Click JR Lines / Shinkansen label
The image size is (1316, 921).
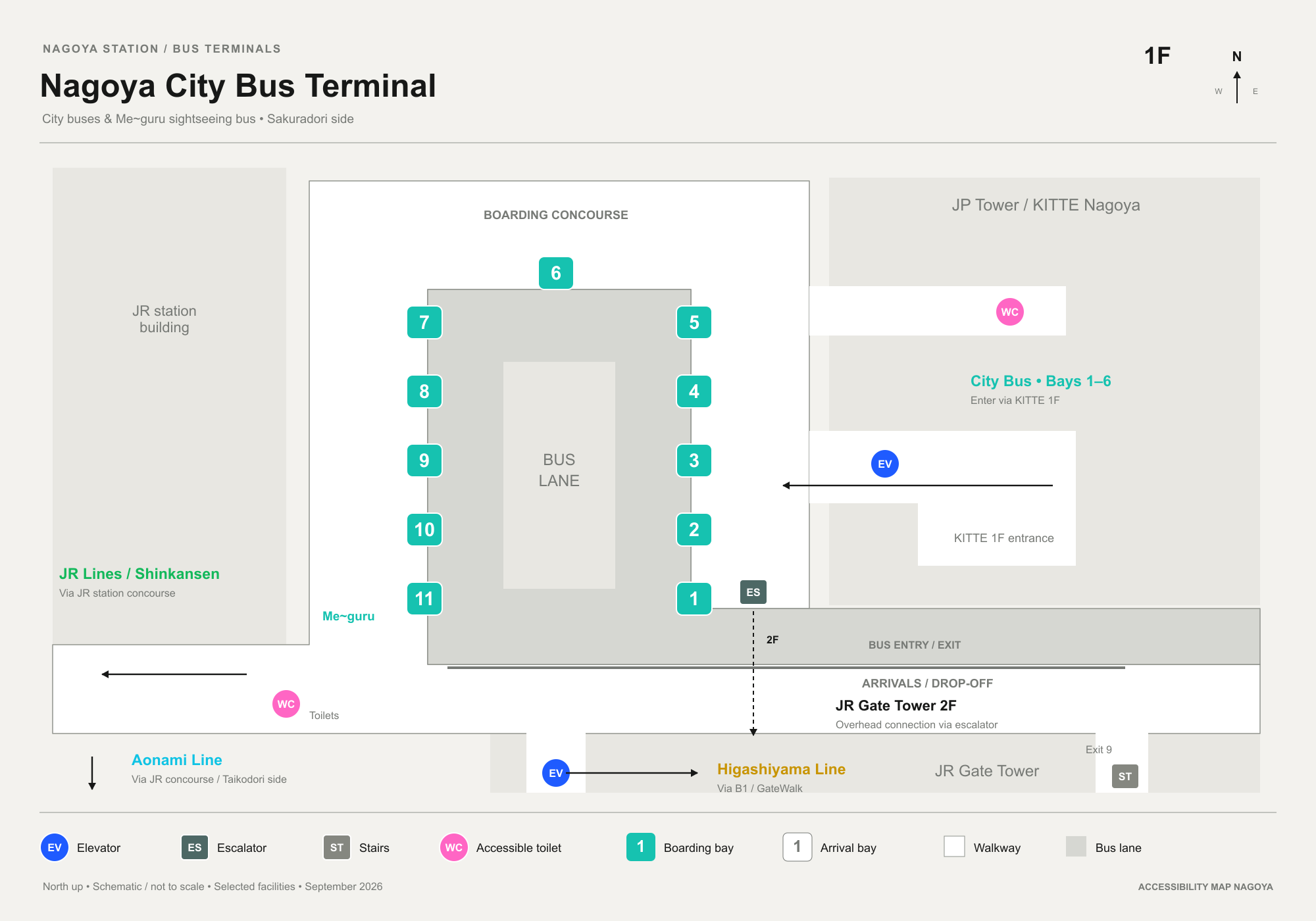pos(139,574)
